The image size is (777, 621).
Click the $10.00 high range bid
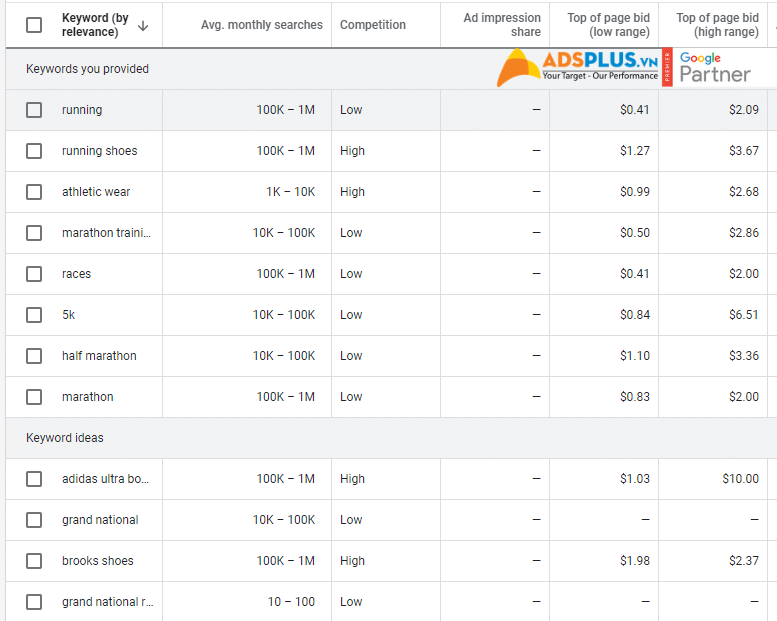pos(740,479)
